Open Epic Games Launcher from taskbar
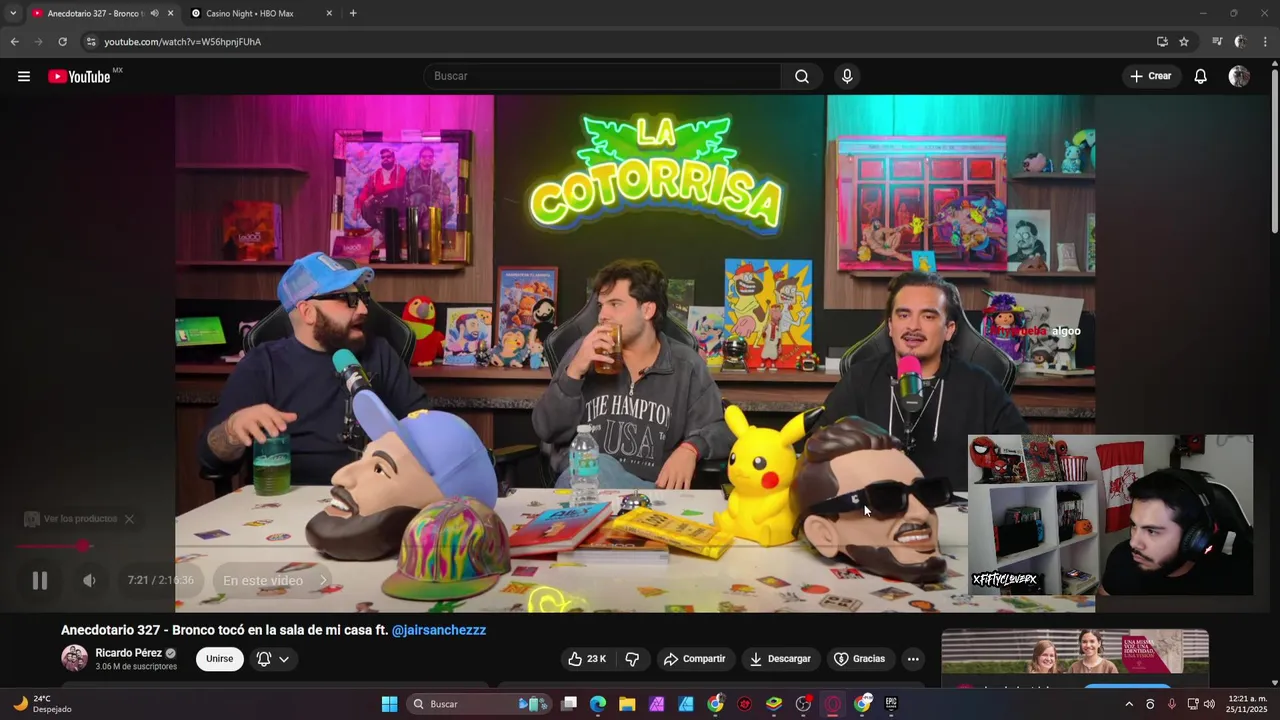The width and height of the screenshot is (1280, 720). (891, 704)
